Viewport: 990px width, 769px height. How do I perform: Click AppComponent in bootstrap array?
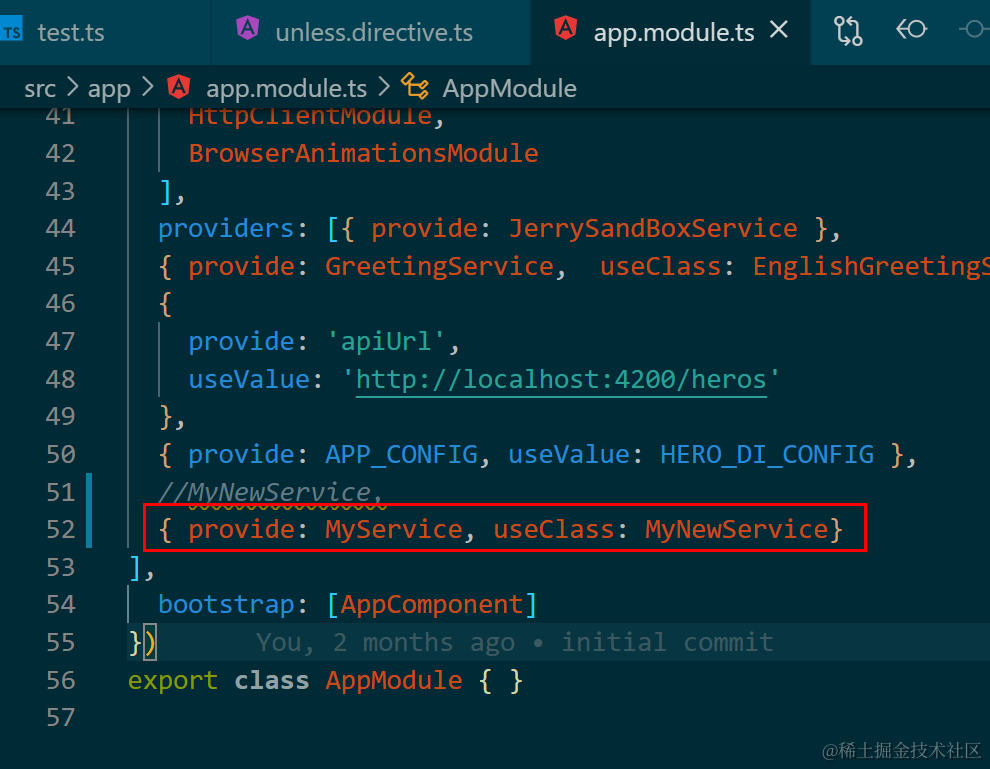click(x=432, y=605)
